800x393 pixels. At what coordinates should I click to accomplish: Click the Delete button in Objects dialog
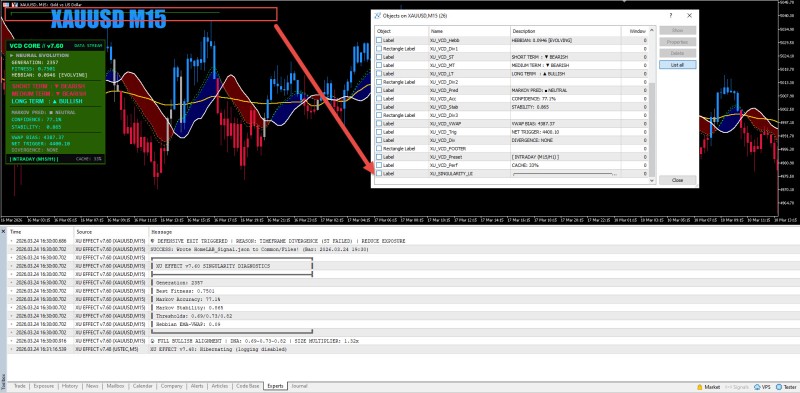(x=678, y=53)
